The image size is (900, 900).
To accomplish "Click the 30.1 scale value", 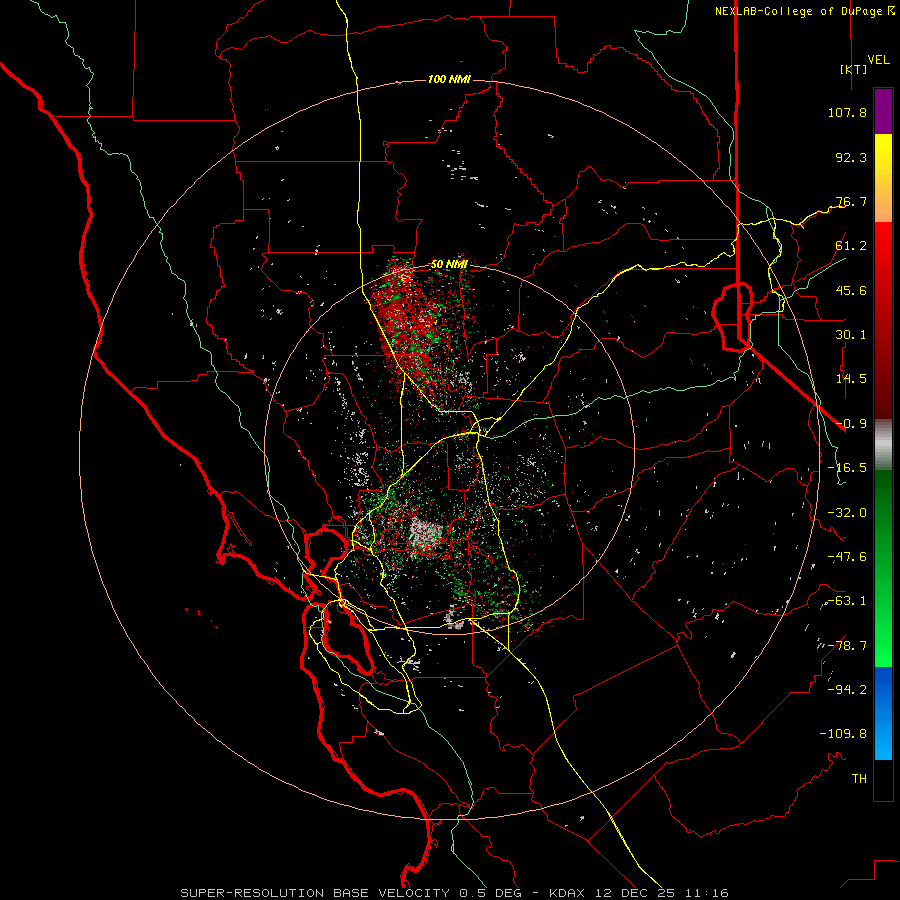I will [x=851, y=335].
